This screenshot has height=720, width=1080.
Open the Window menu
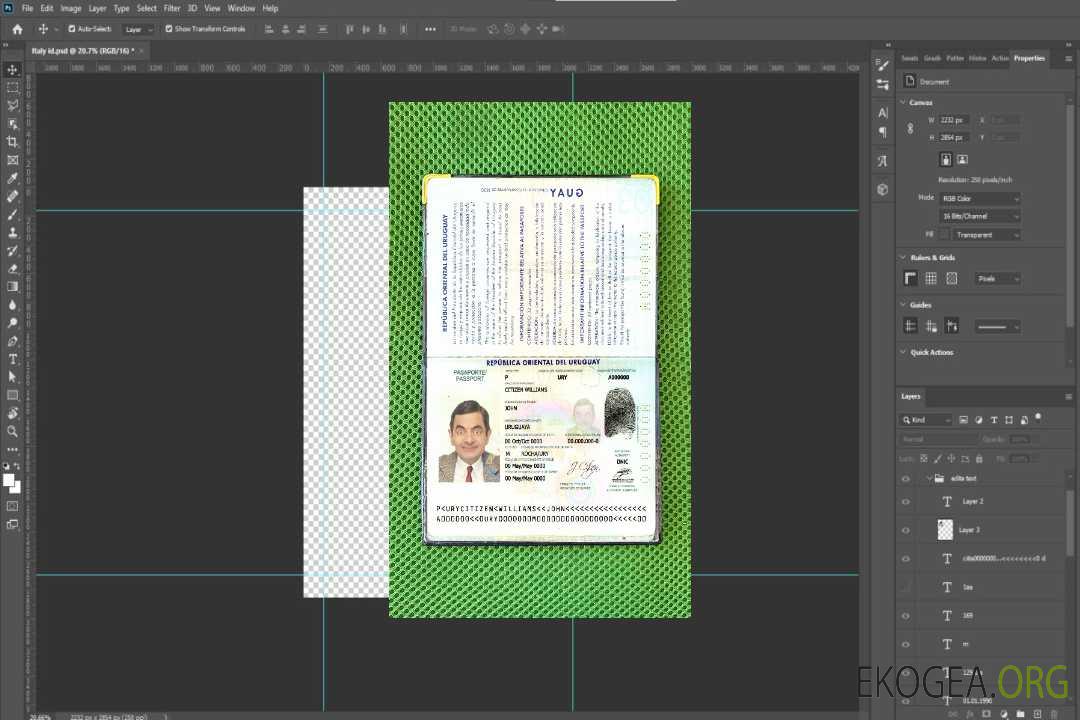[x=241, y=8]
